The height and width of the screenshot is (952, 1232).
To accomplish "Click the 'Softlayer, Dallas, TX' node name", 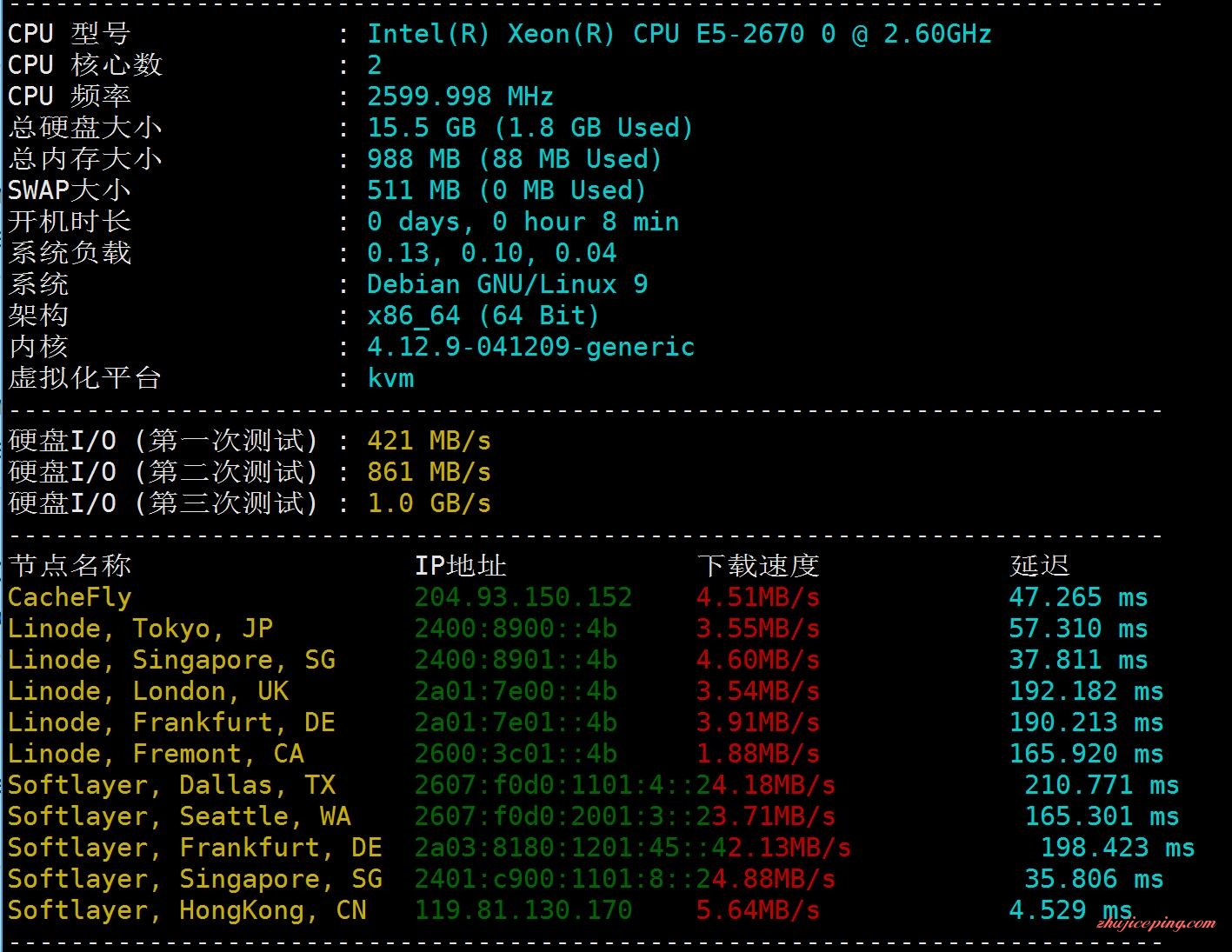I will point(171,785).
